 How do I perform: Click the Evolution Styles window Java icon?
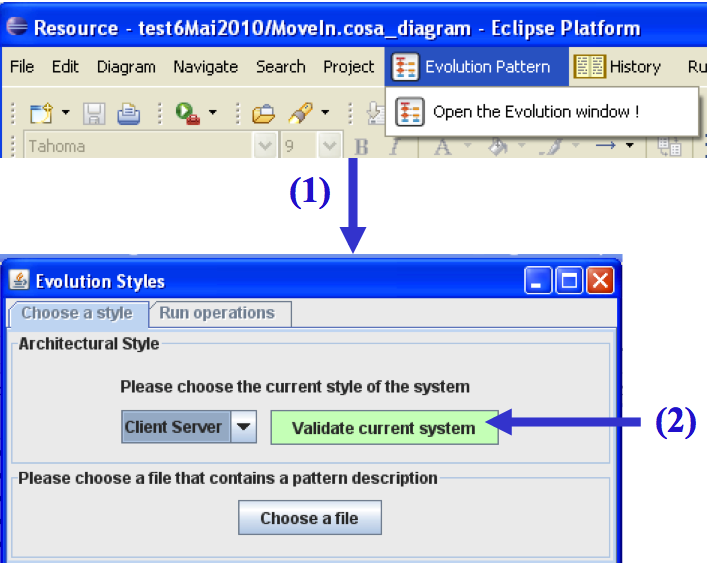(20, 281)
